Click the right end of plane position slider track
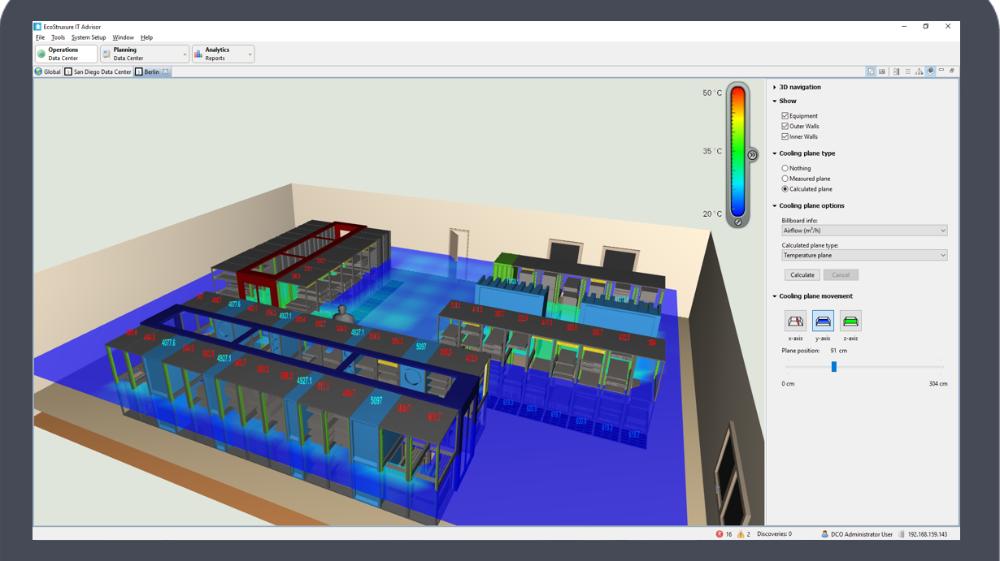Image resolution: width=1000 pixels, height=561 pixels. (x=942, y=367)
